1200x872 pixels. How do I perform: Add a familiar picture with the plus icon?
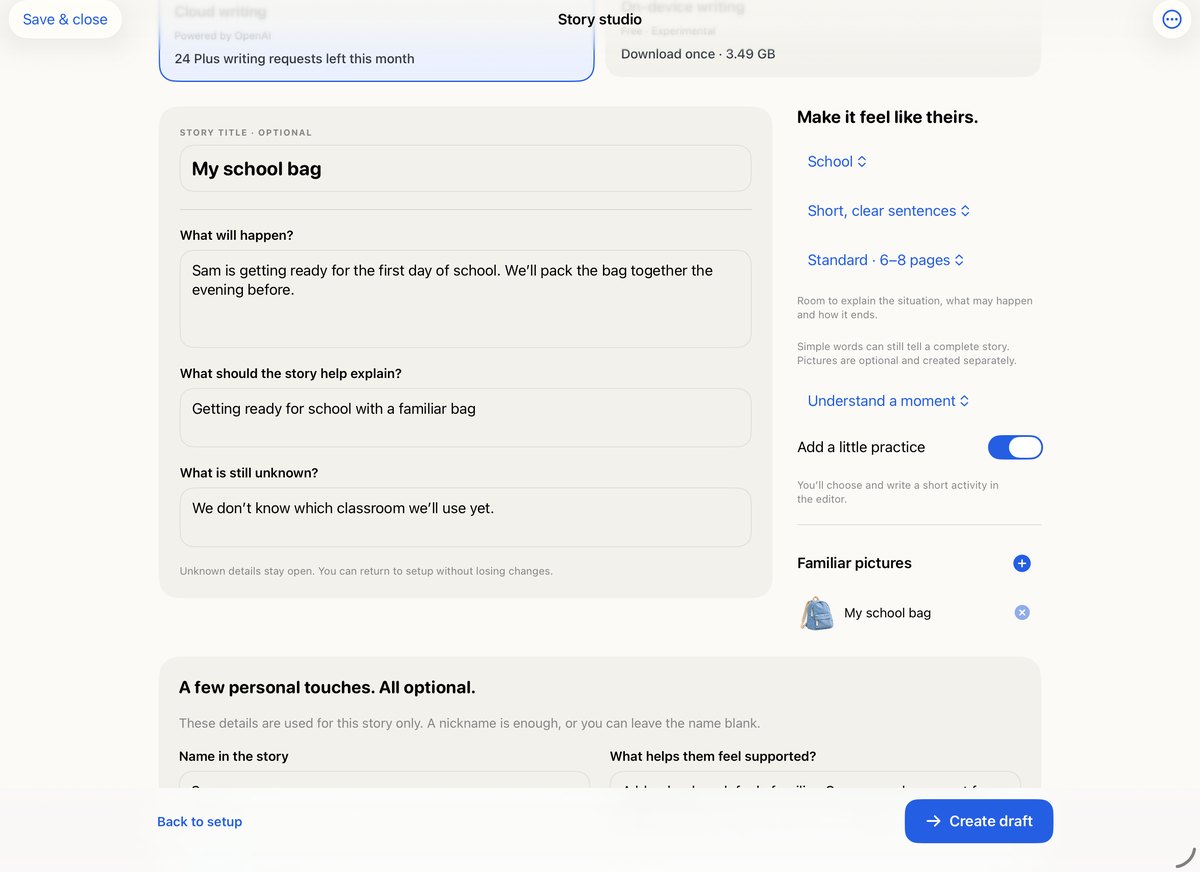tap(1021, 563)
